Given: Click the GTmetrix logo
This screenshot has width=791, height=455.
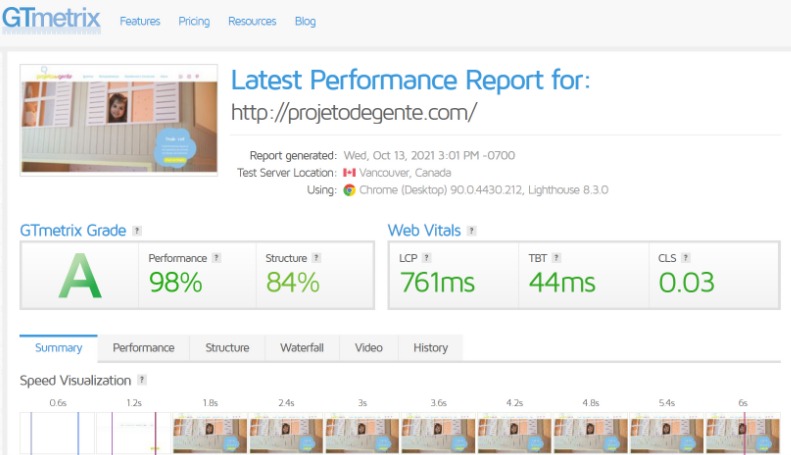Looking at the screenshot, I should click(50, 20).
